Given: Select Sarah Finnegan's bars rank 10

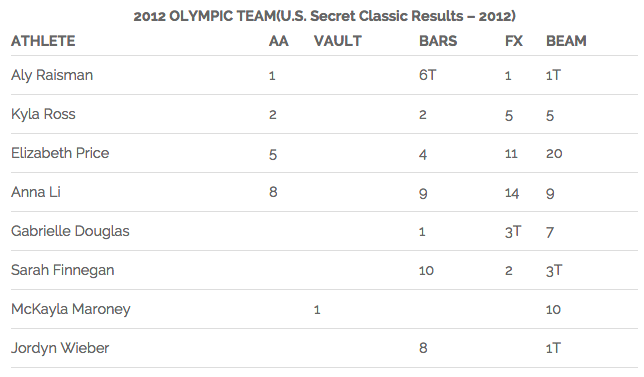Looking at the screenshot, I should tap(426, 271).
